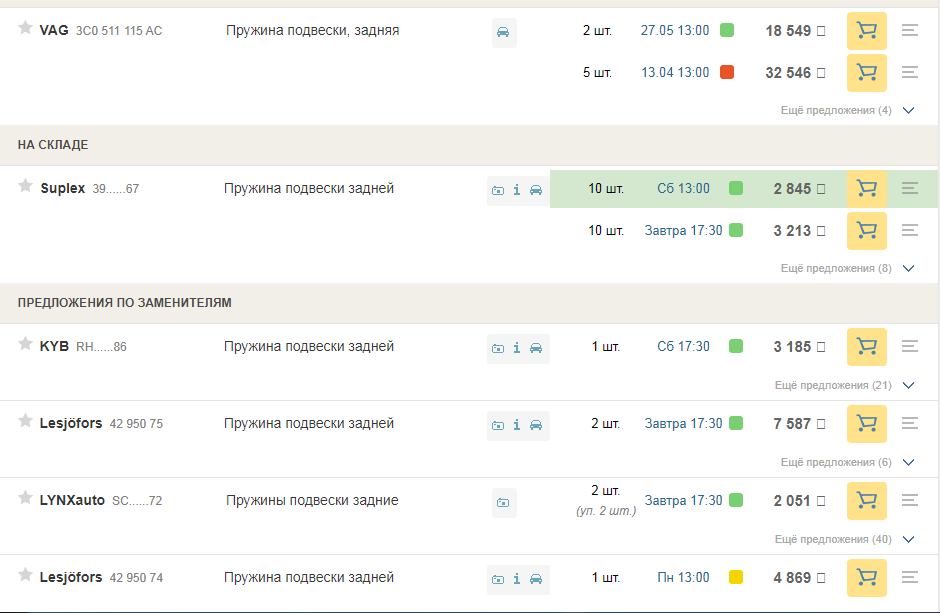Image resolution: width=940 pixels, height=613 pixels.
Task: Click cart icon for KYB spring
Action: tap(866, 346)
